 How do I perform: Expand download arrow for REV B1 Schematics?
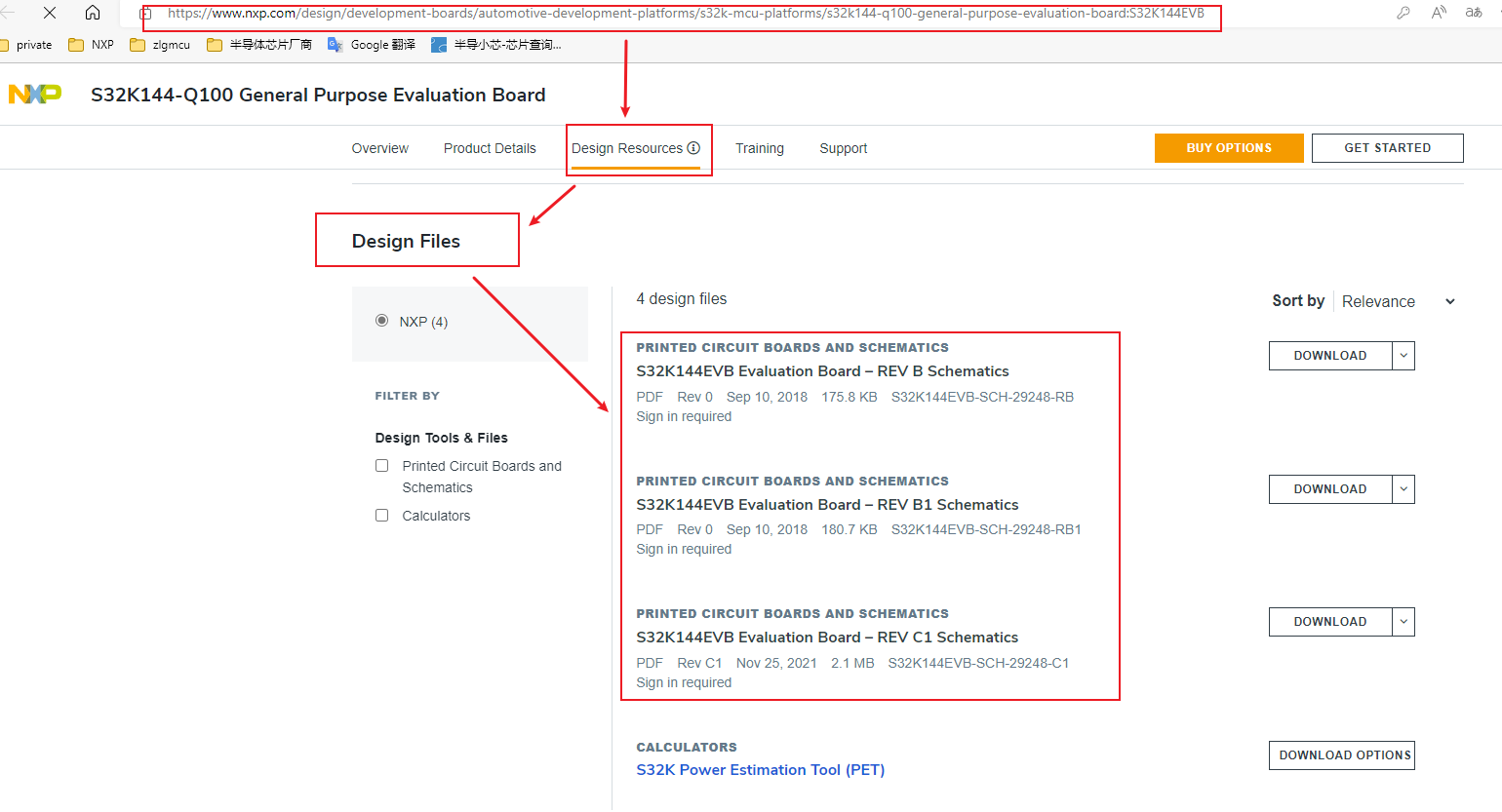(1403, 489)
